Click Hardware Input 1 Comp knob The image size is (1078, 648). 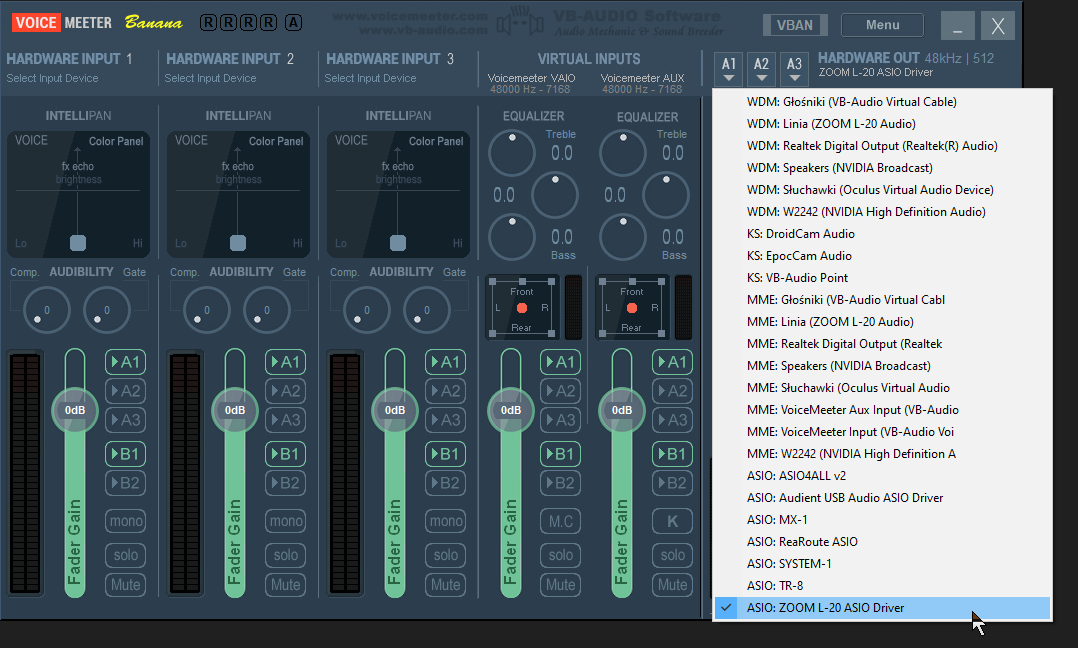[x=47, y=310]
